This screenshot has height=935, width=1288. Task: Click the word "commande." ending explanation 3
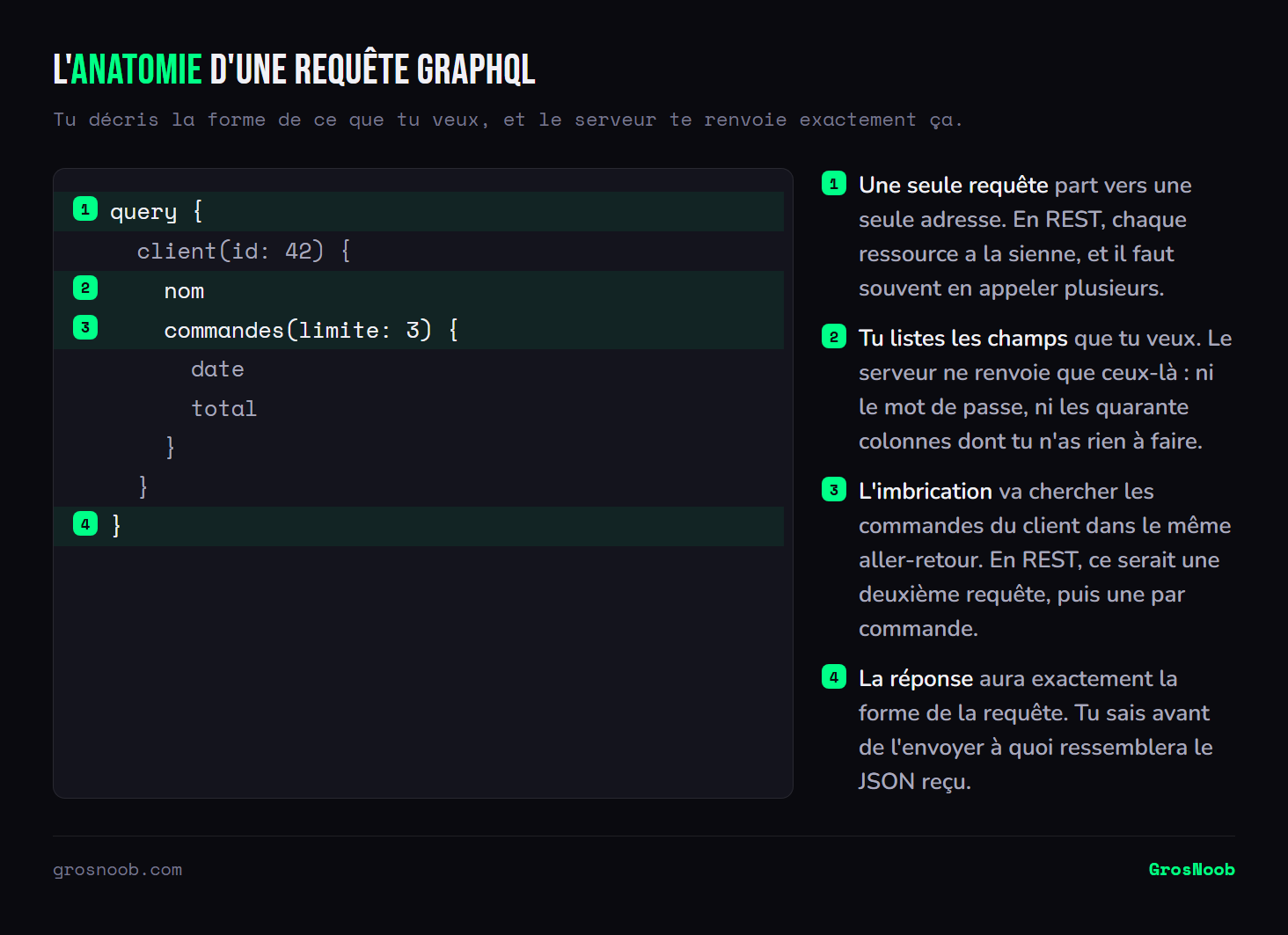[x=918, y=629]
